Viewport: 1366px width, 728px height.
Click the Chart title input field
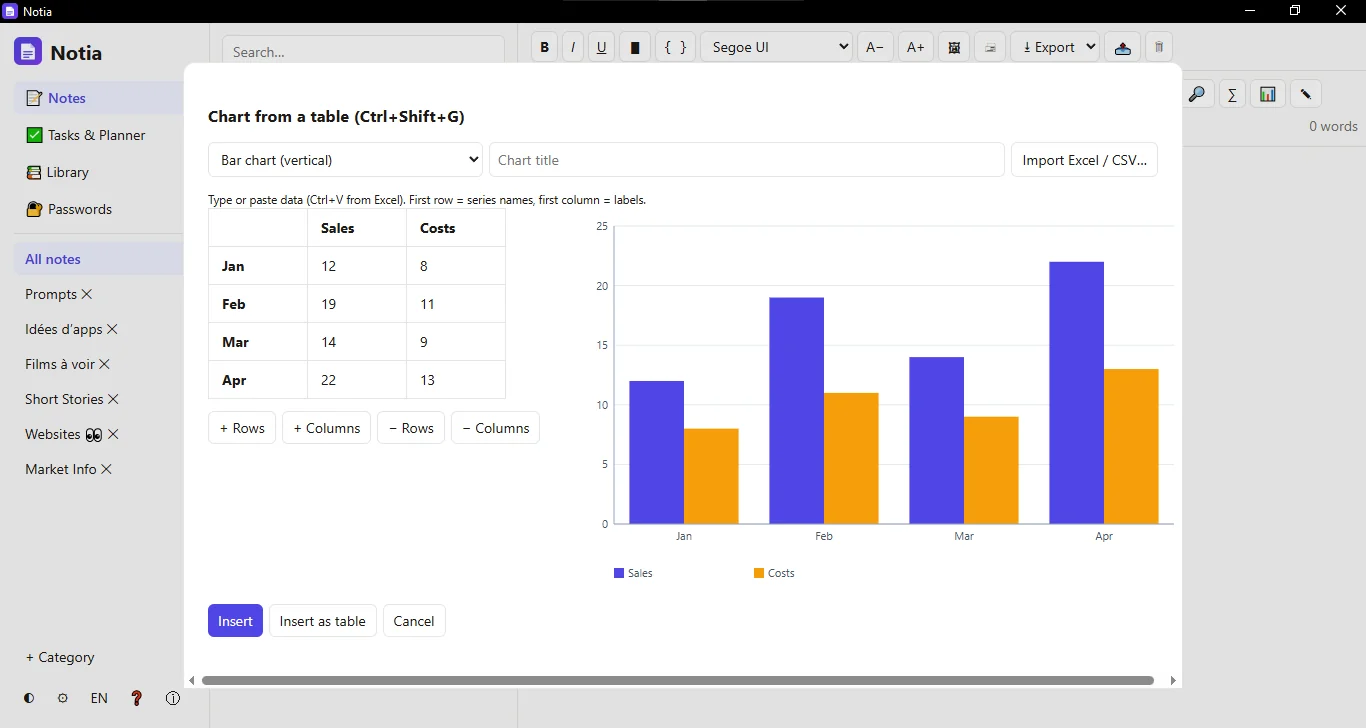747,160
